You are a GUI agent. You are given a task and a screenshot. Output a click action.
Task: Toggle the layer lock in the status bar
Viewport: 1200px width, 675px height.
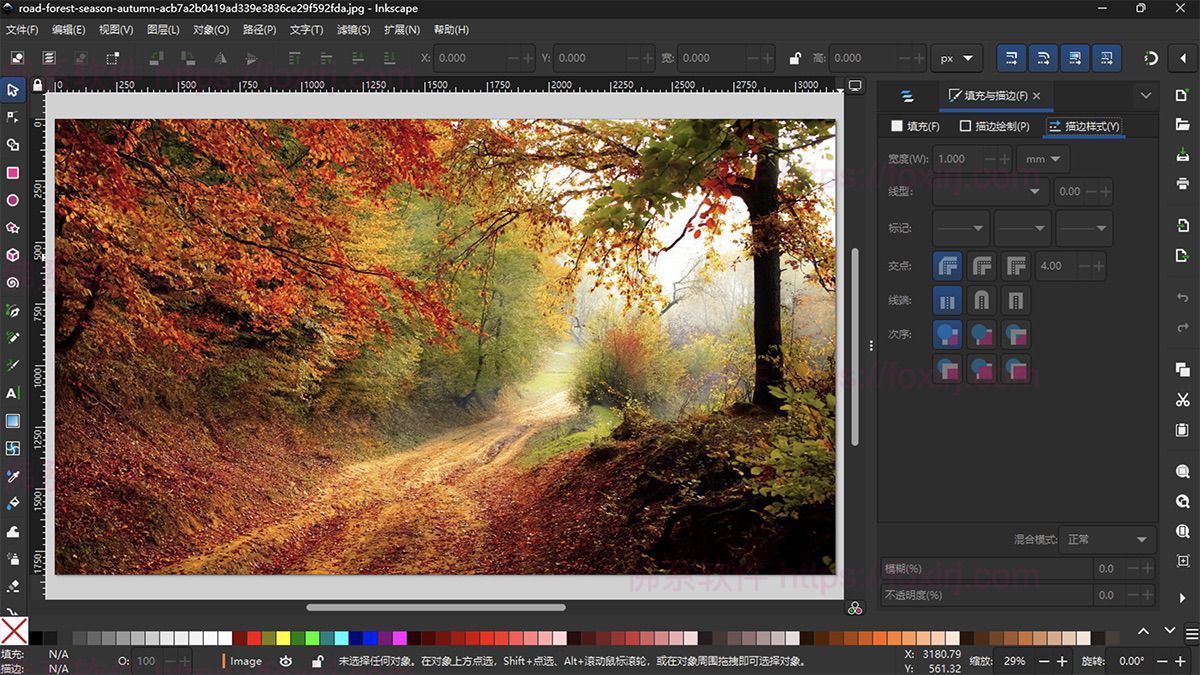pyautogui.click(x=317, y=661)
